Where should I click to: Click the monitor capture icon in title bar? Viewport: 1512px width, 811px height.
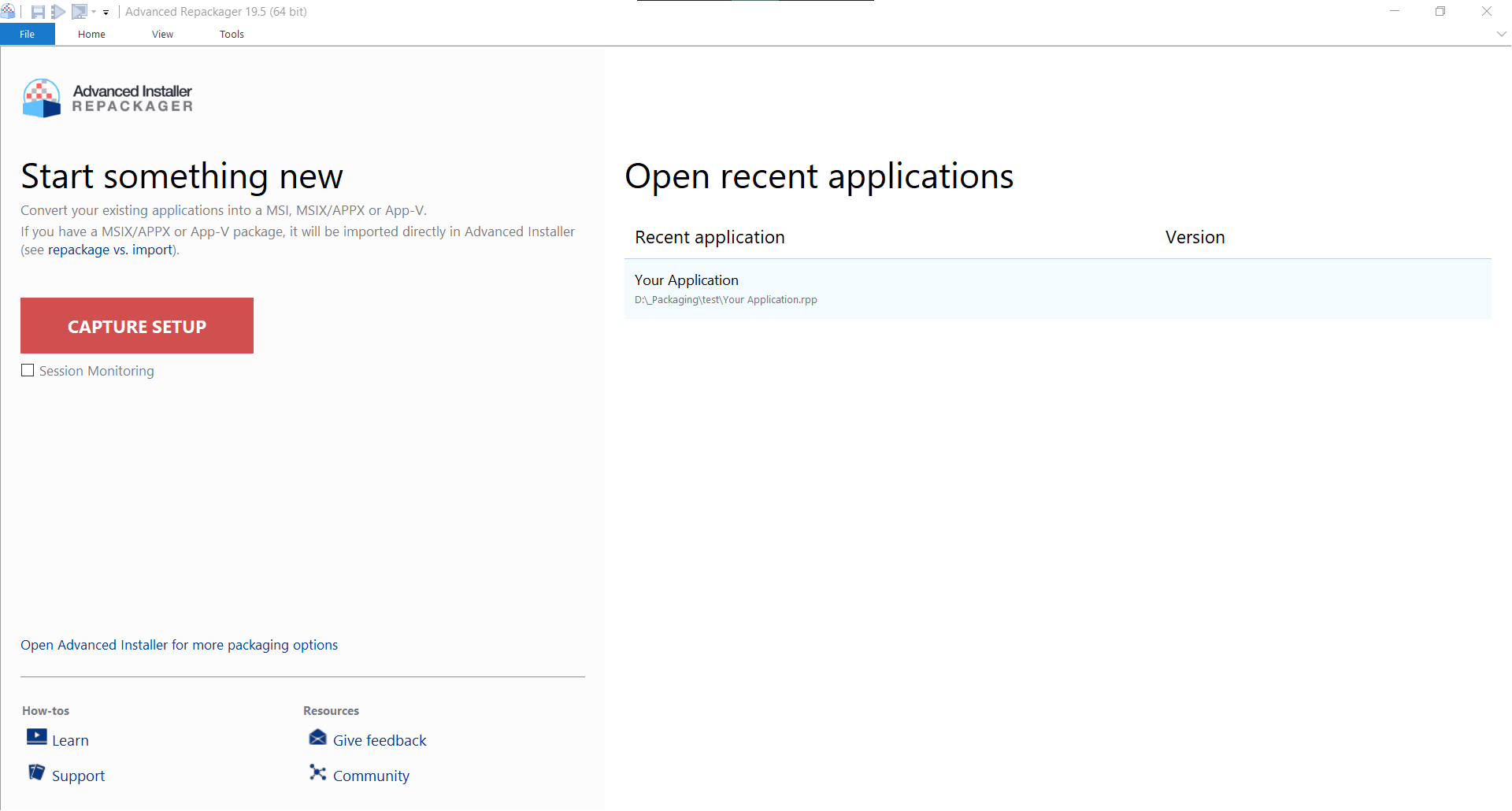click(79, 12)
